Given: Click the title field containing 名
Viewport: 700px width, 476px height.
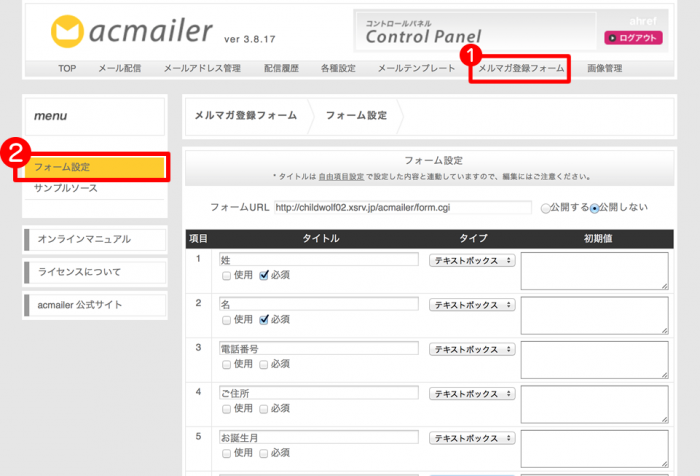Looking at the screenshot, I should 319,304.
